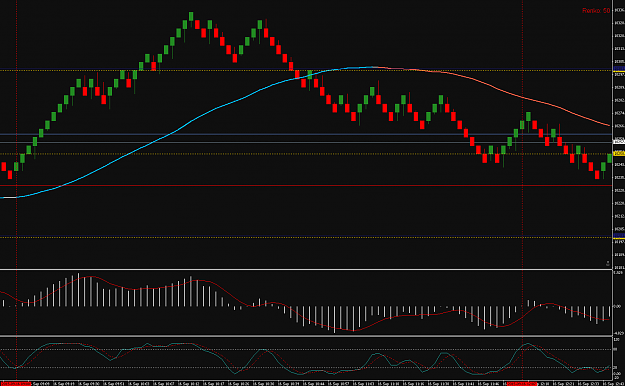Click the red highlighted time label at the bottom left

(x=16, y=384)
